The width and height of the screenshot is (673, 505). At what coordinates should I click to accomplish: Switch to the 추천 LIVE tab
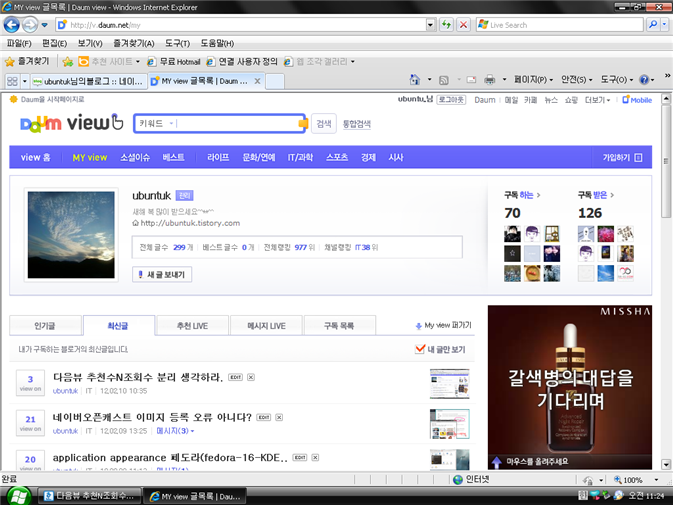pyautogui.click(x=192, y=326)
